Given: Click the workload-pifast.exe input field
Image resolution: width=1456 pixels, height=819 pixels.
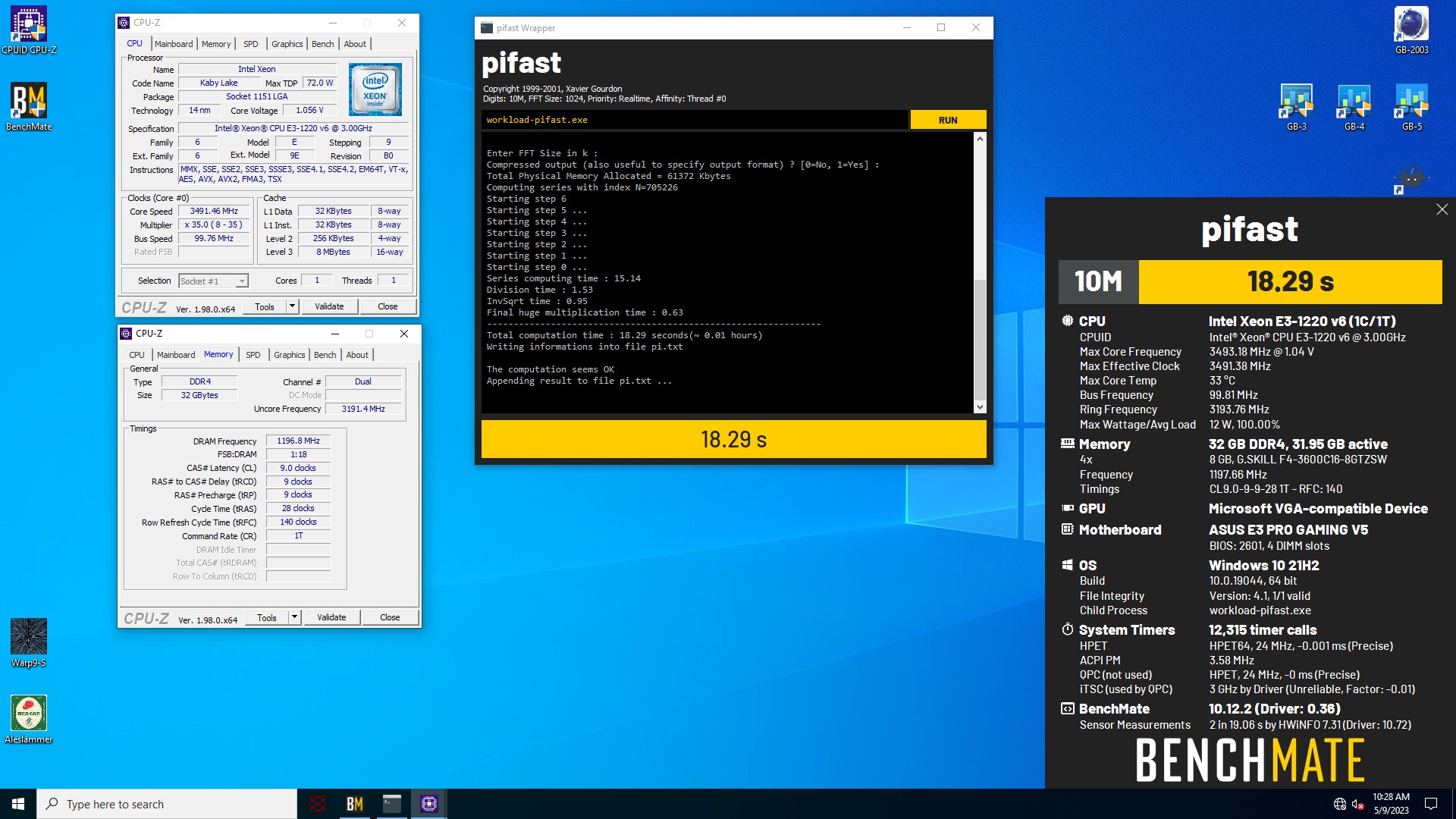Looking at the screenshot, I should [694, 120].
